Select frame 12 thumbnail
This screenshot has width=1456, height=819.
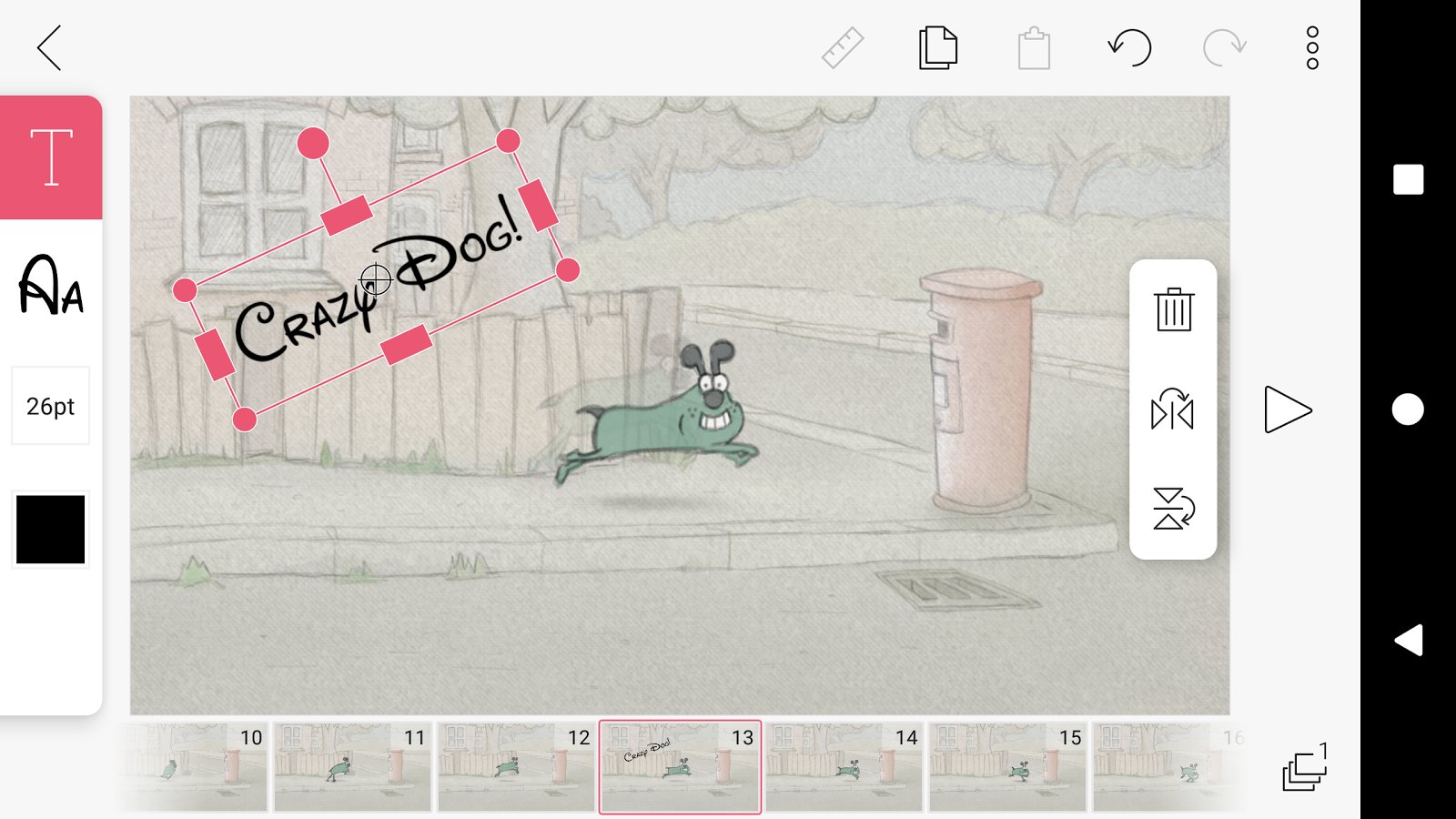click(516, 766)
